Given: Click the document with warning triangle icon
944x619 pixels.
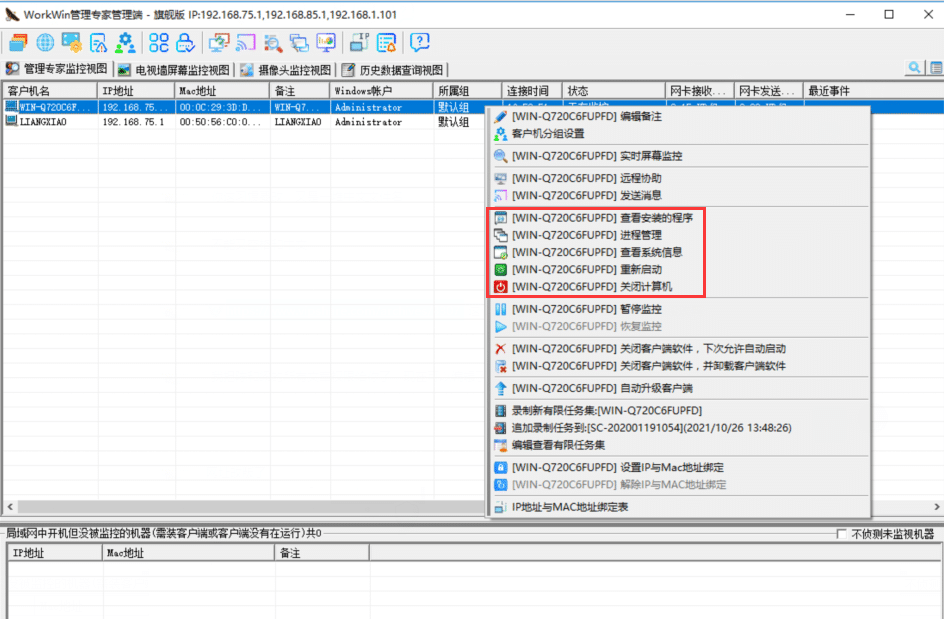Looking at the screenshot, I should 98,42.
